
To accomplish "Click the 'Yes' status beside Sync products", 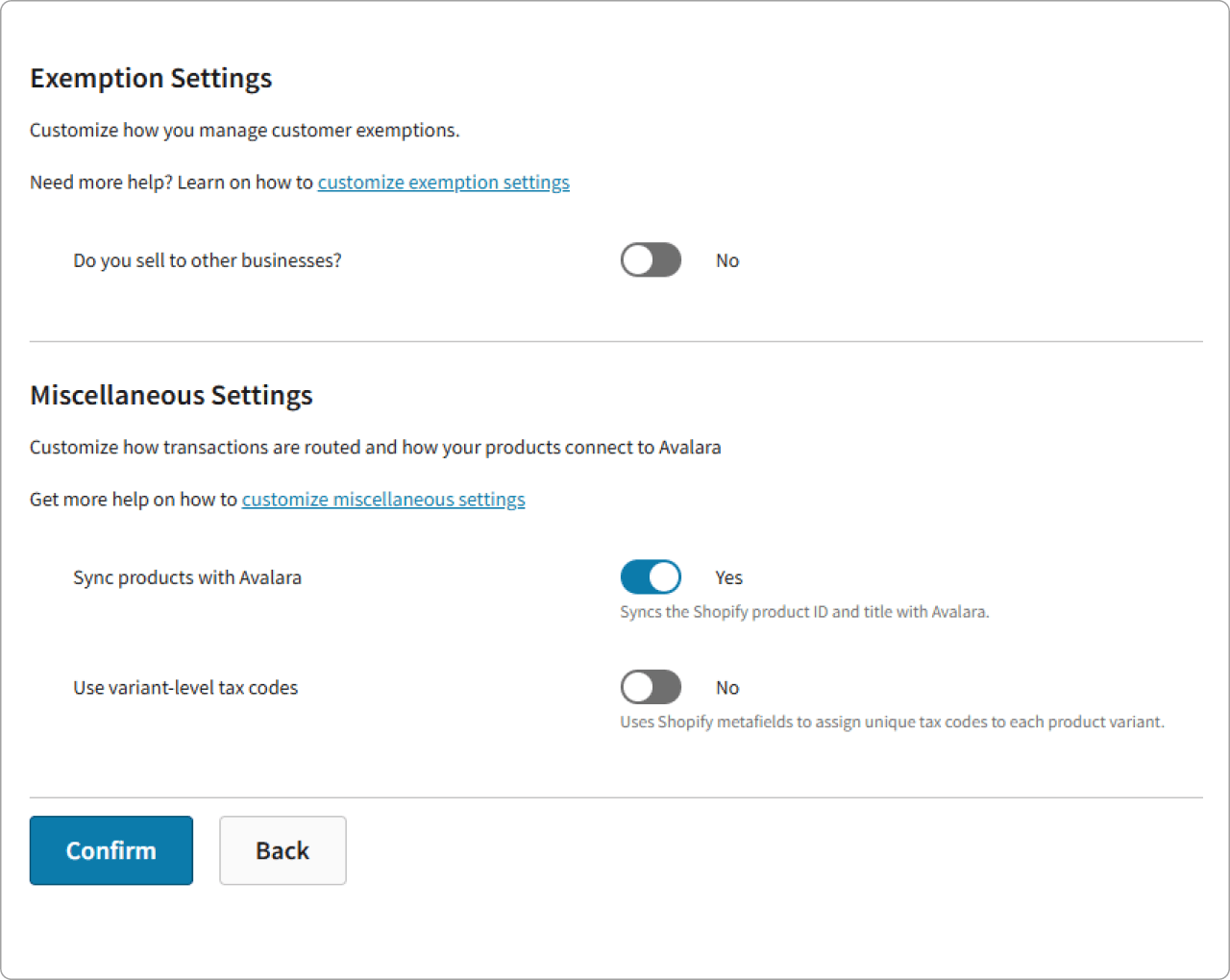I will coord(728,578).
